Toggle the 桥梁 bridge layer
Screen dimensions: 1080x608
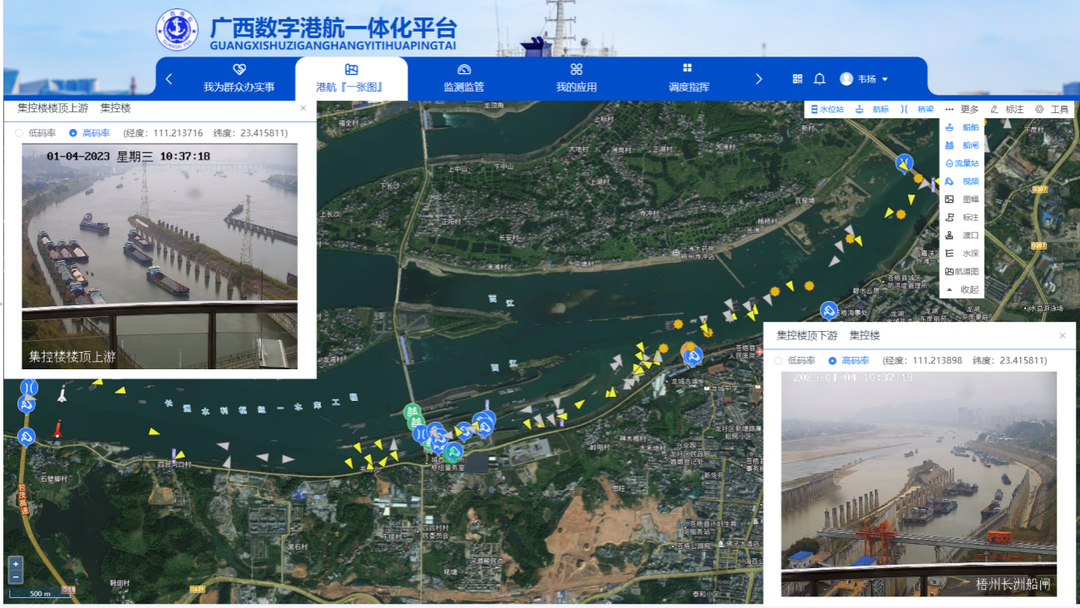(x=917, y=109)
